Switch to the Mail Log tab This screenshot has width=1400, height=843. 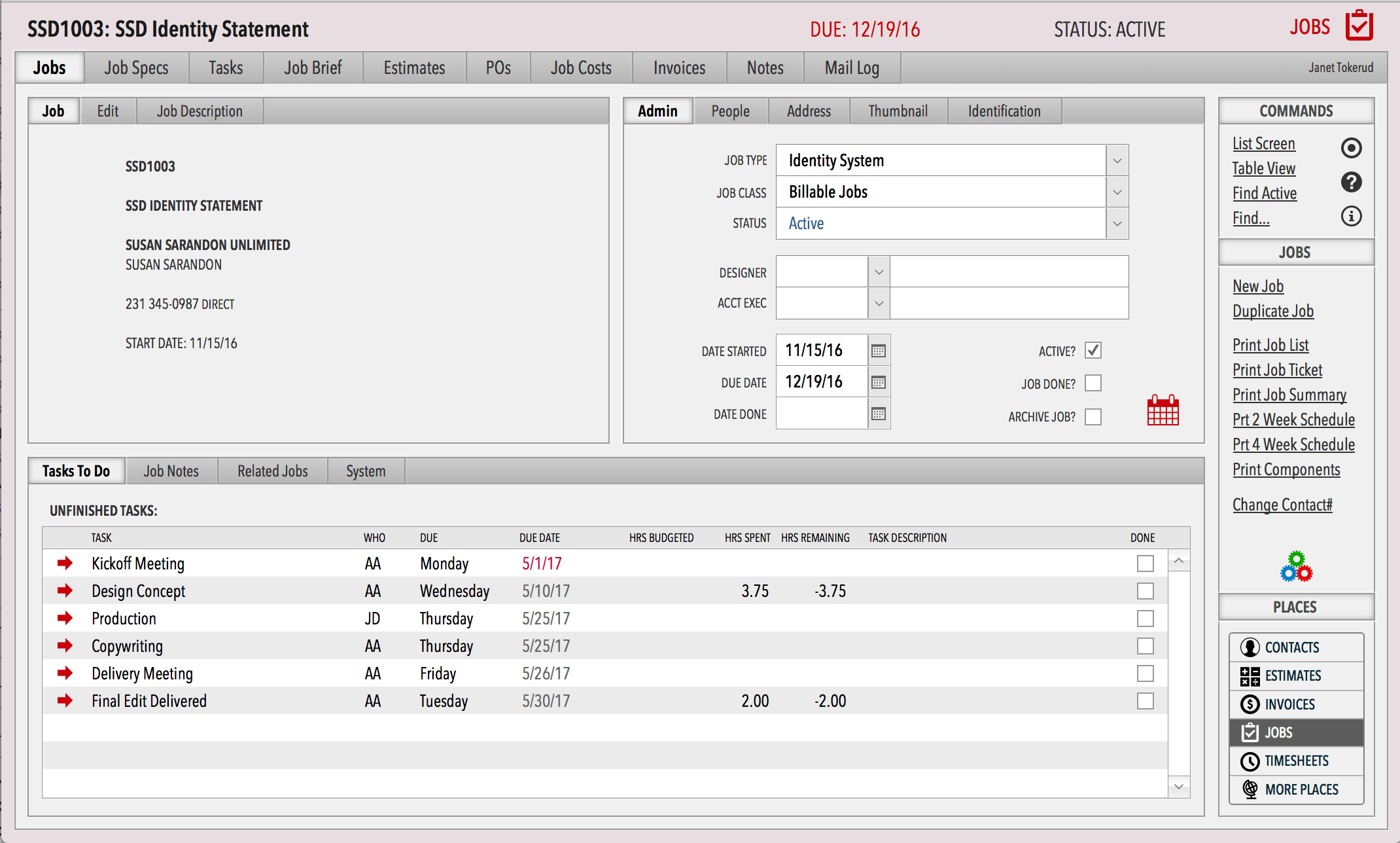[x=851, y=67]
